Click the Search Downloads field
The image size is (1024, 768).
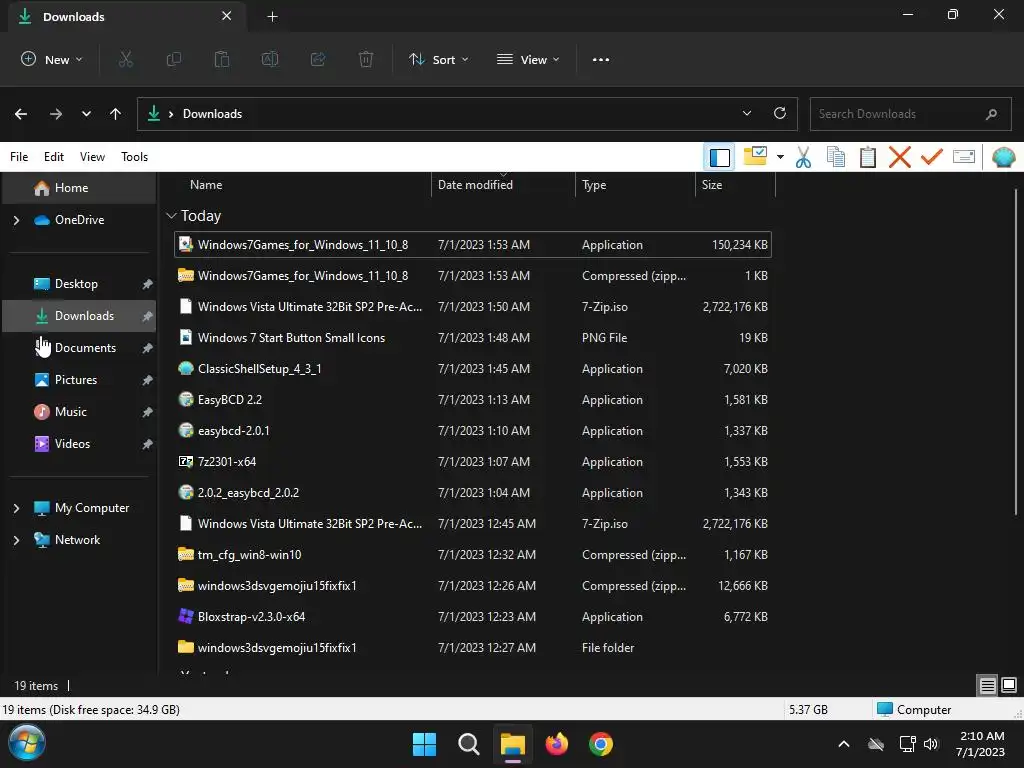click(x=910, y=114)
